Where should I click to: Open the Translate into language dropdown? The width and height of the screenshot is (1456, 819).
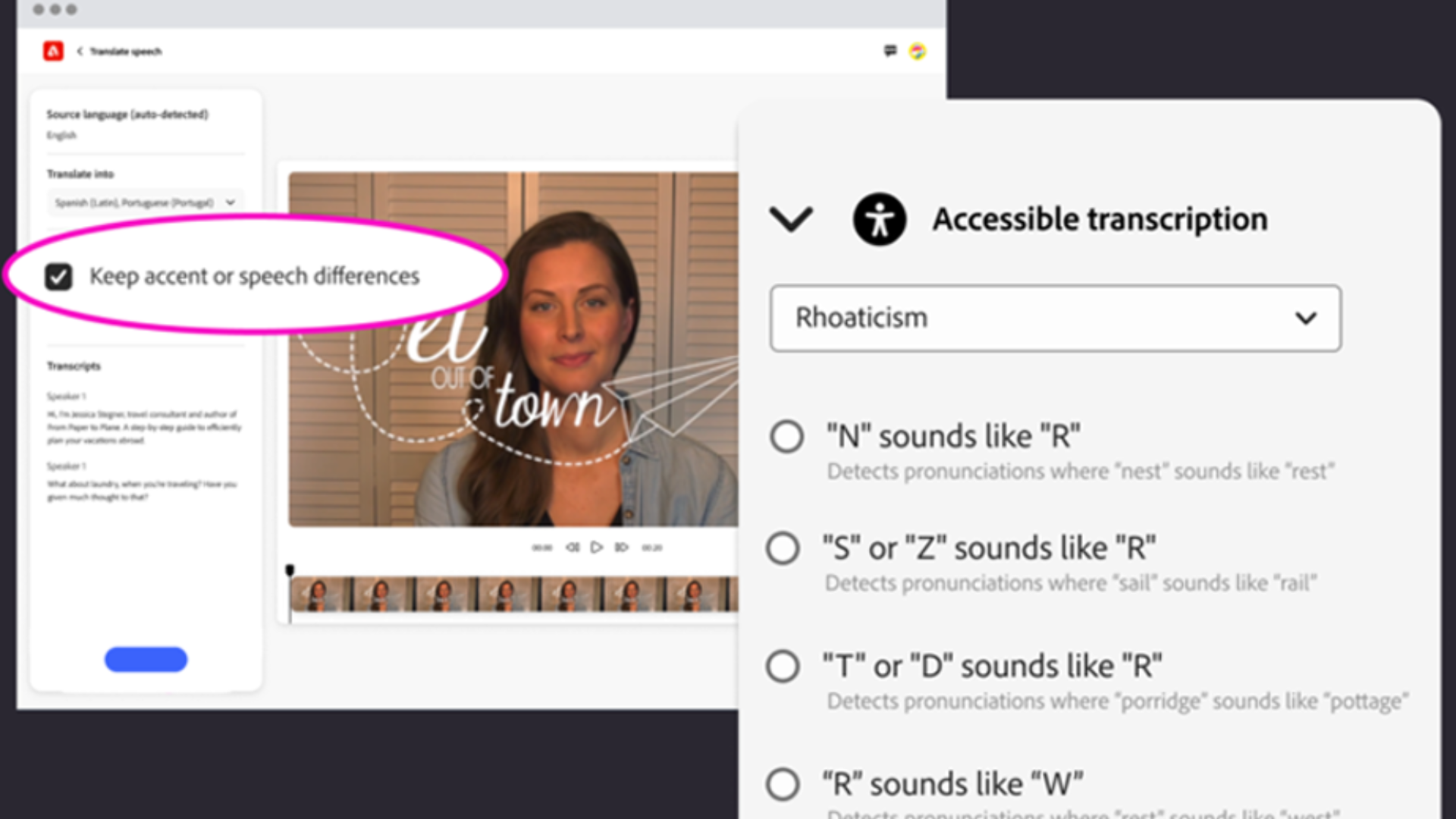tap(144, 202)
